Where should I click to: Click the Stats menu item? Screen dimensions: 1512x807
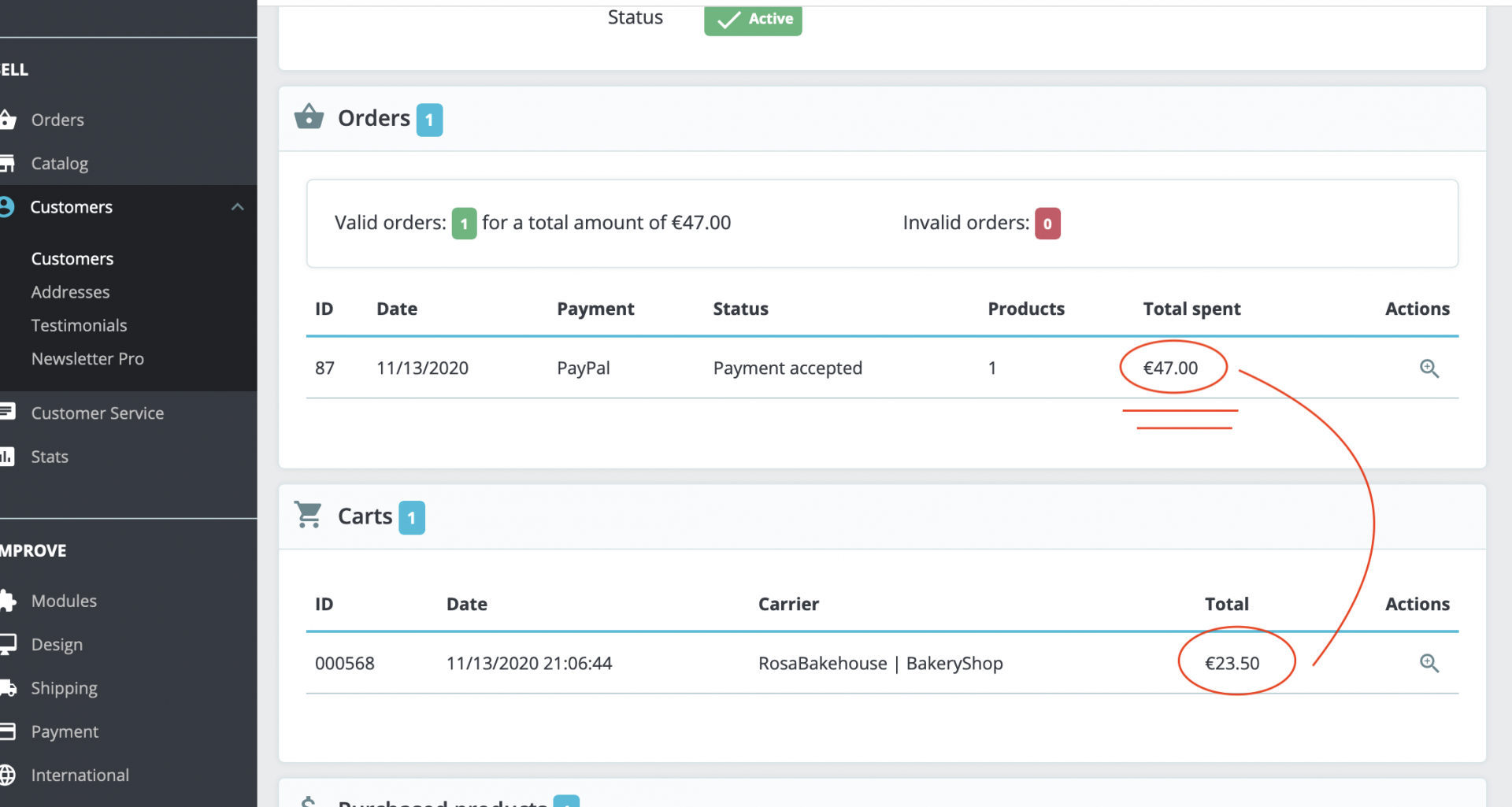coord(50,457)
